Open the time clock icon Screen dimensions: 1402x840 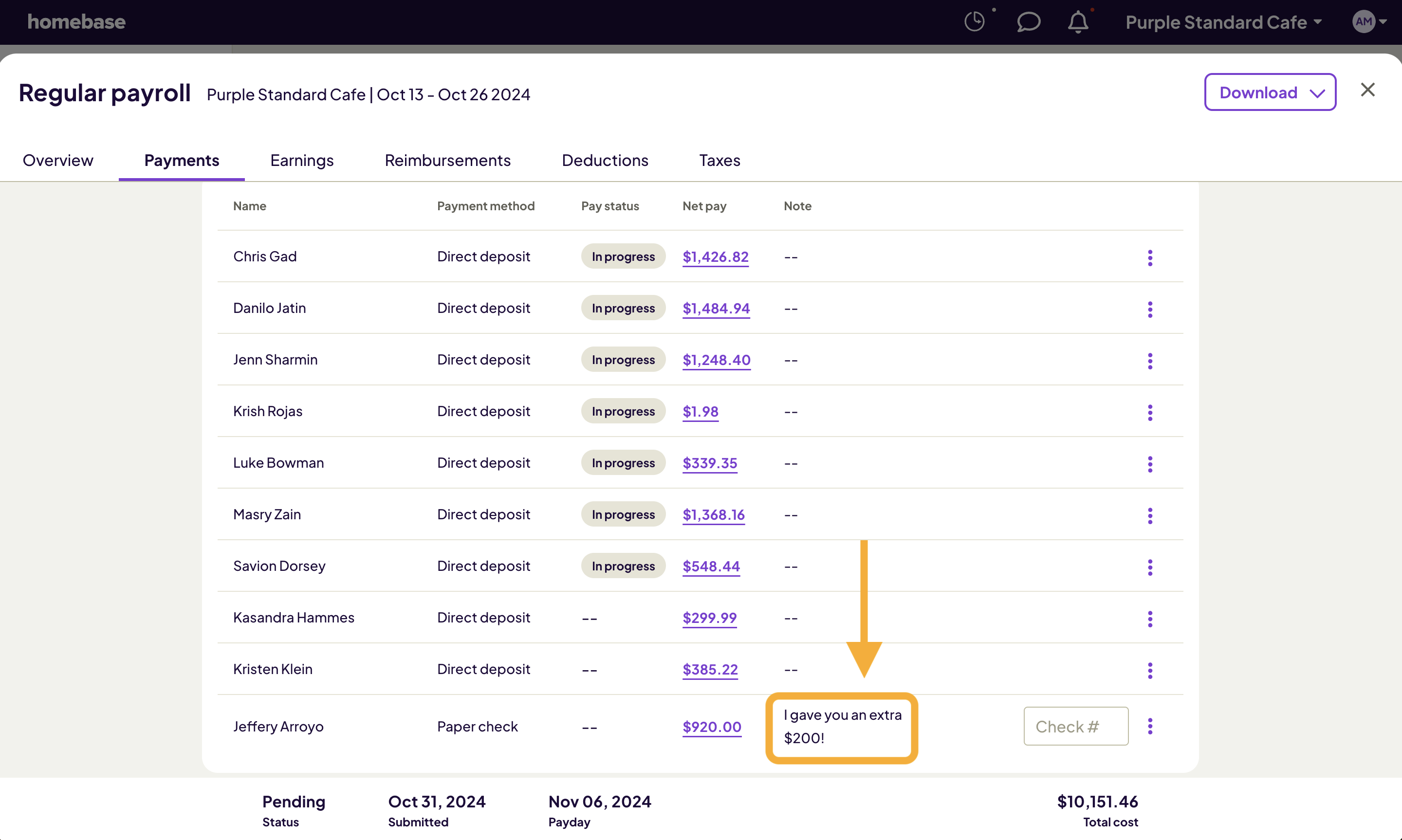click(975, 21)
